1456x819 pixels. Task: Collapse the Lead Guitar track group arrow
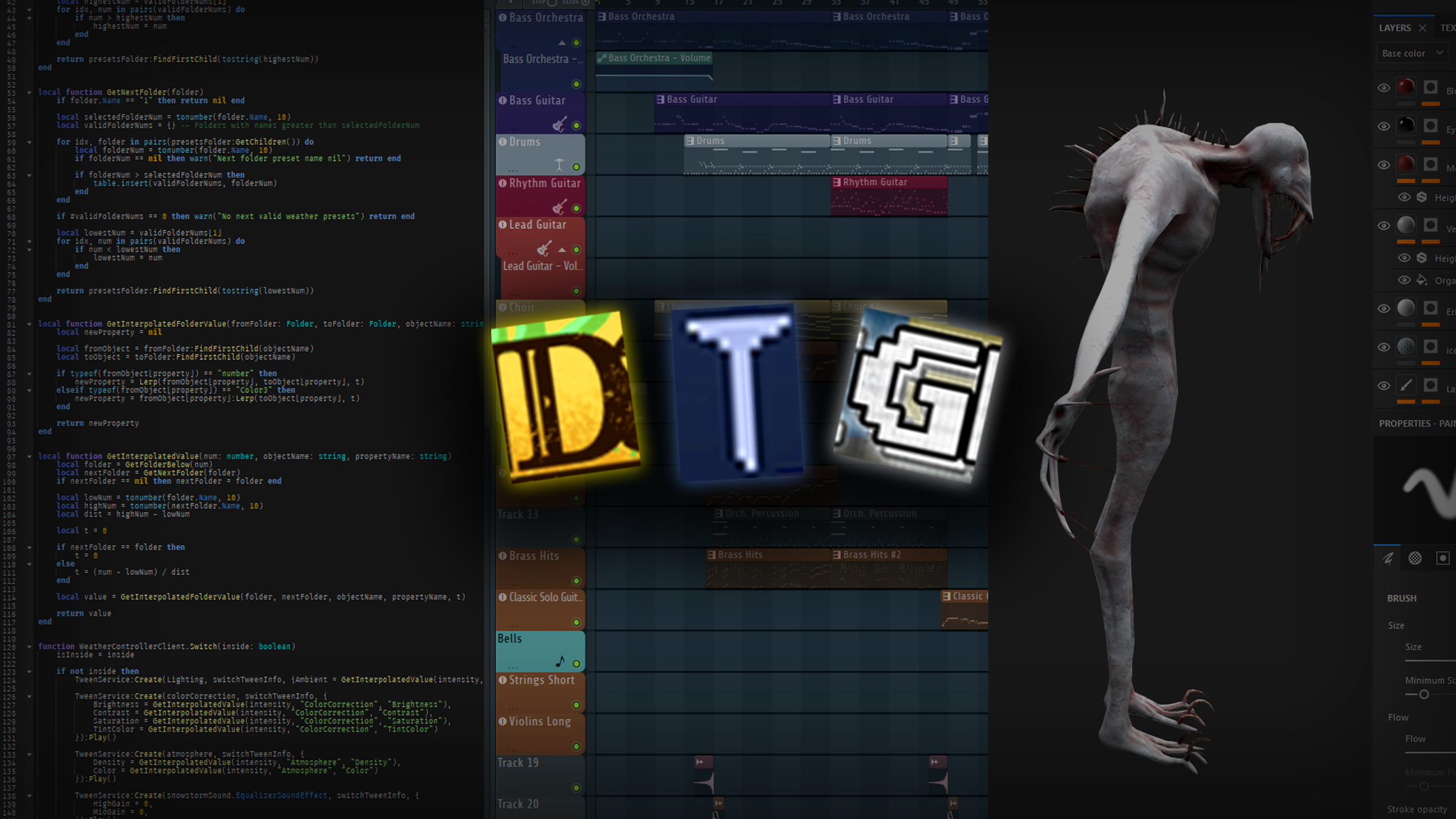tap(562, 250)
